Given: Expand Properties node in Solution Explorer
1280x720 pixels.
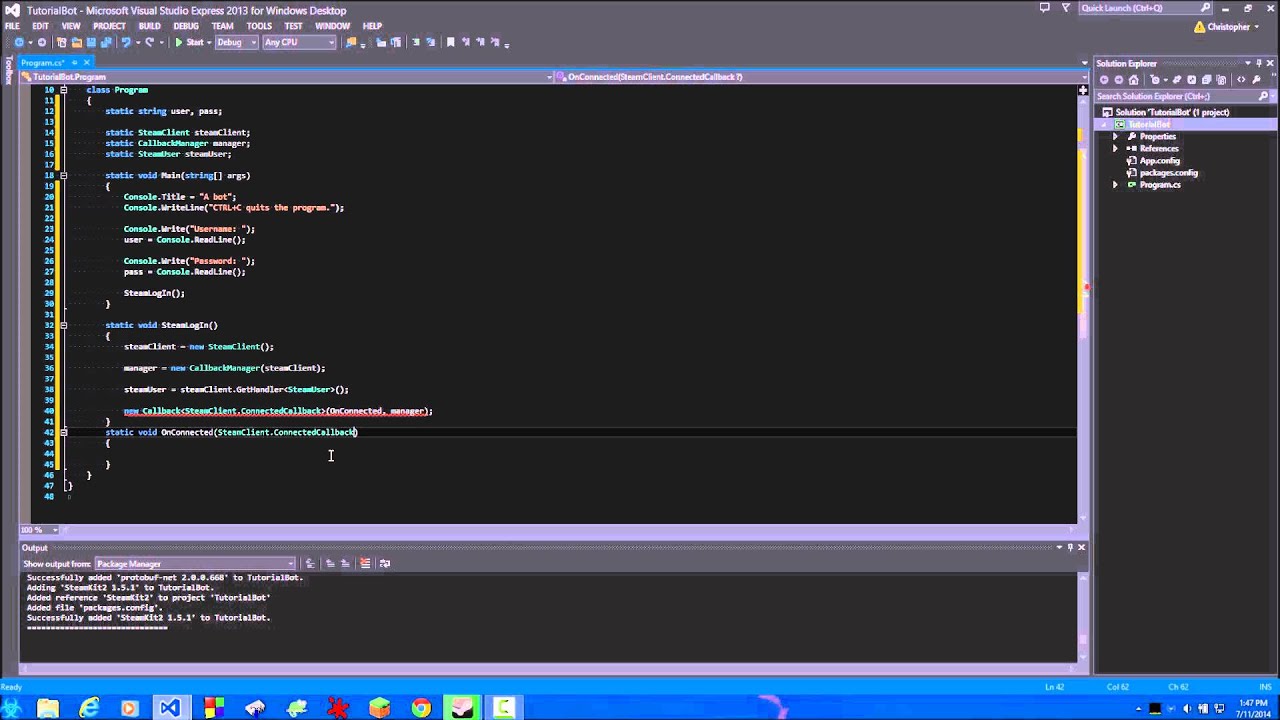Looking at the screenshot, I should click(x=1115, y=137).
